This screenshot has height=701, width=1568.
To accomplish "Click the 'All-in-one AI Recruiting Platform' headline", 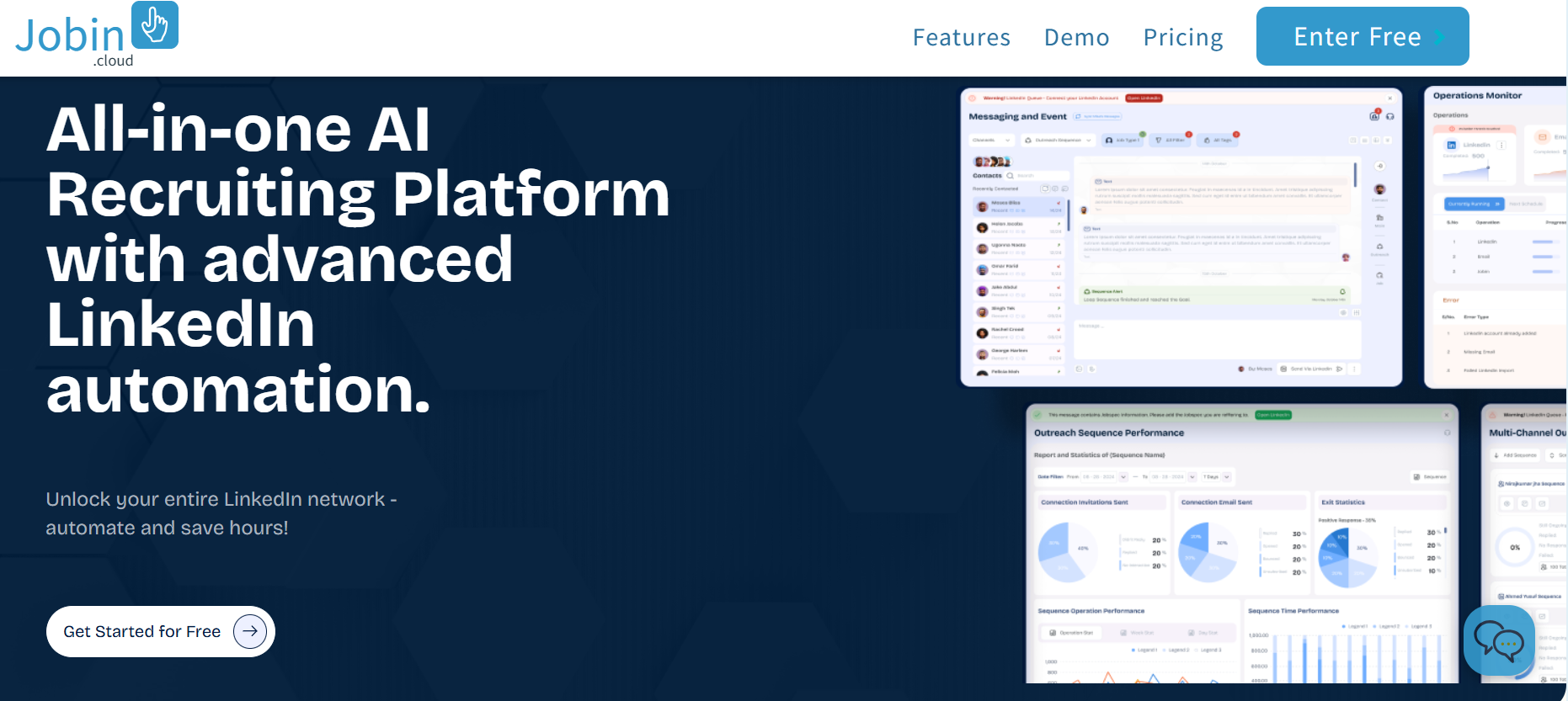I will pos(358,259).
